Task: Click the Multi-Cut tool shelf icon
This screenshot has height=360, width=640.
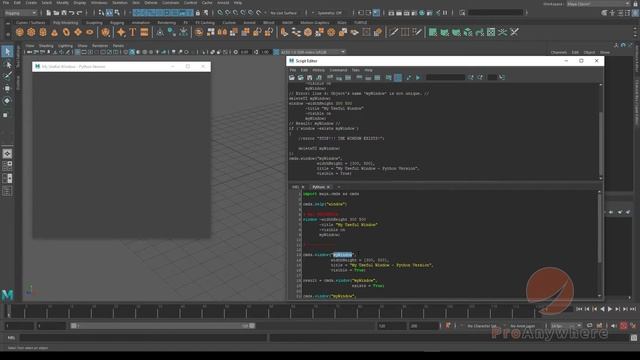Action: click(x=393, y=32)
